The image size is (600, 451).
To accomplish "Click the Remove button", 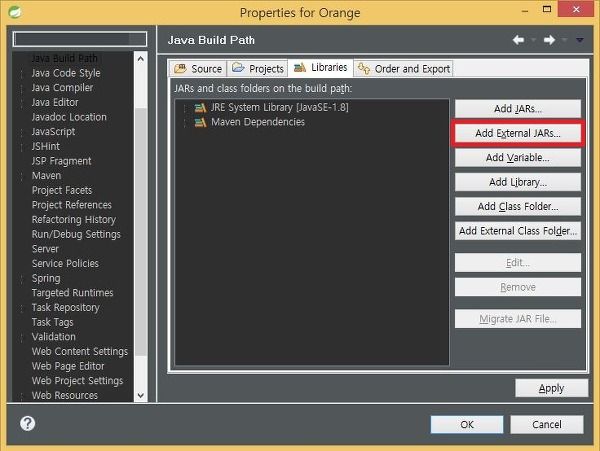I will click(x=518, y=287).
